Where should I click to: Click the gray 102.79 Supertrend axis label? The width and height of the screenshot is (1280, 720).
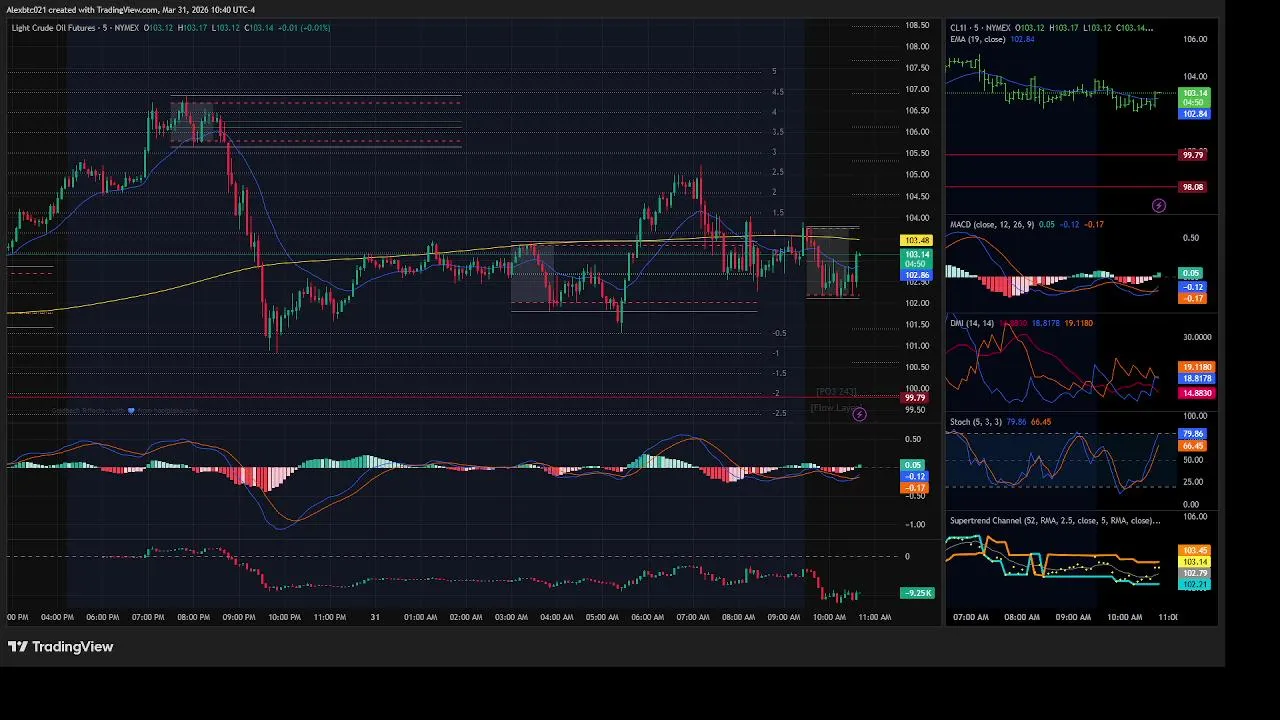tap(1195, 574)
